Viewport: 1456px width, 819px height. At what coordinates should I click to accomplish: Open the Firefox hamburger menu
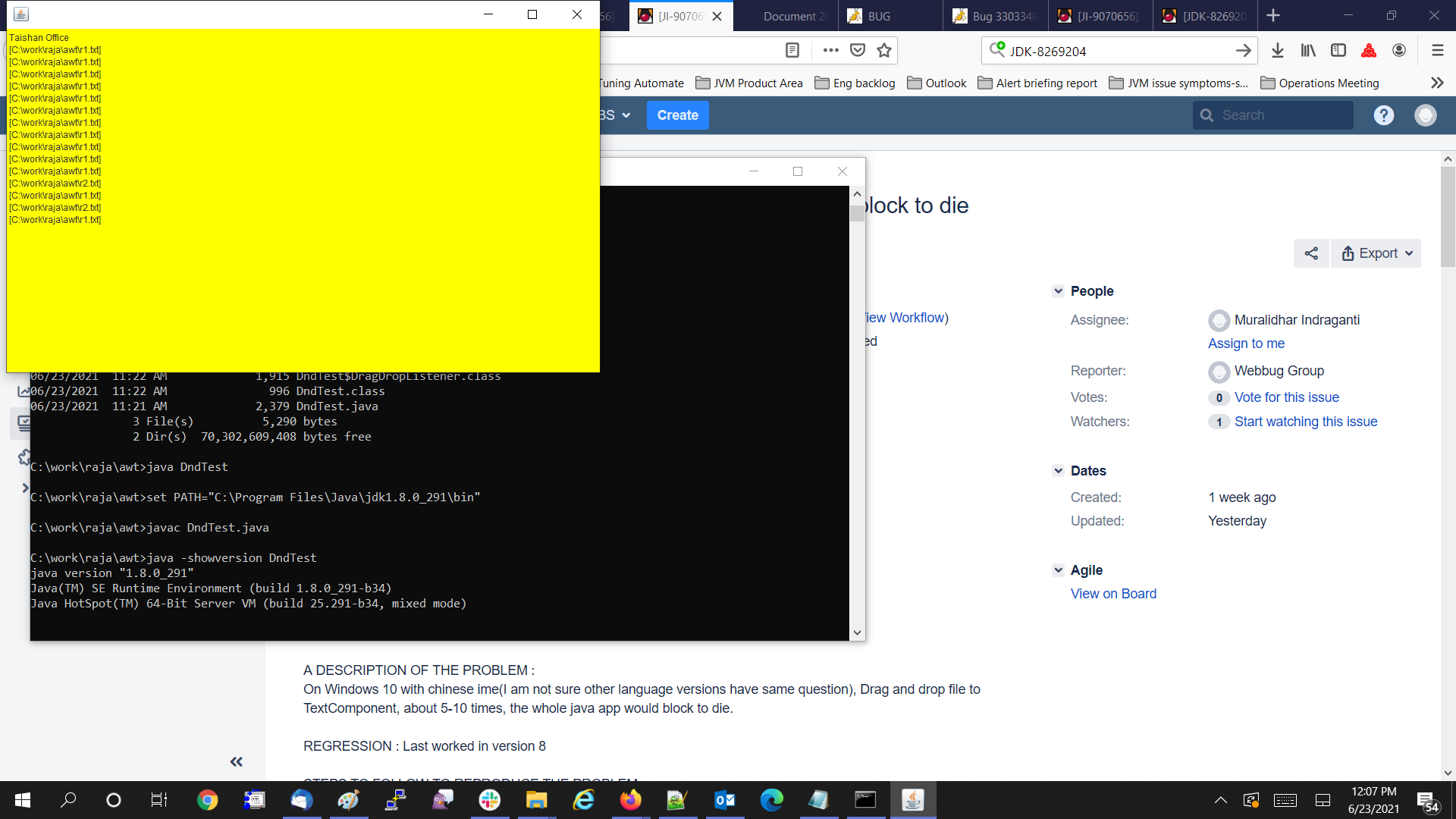1437,51
